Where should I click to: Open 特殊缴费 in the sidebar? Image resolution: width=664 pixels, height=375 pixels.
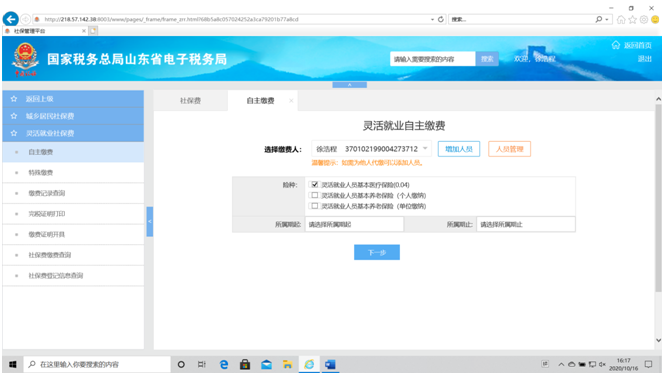pos(73,172)
